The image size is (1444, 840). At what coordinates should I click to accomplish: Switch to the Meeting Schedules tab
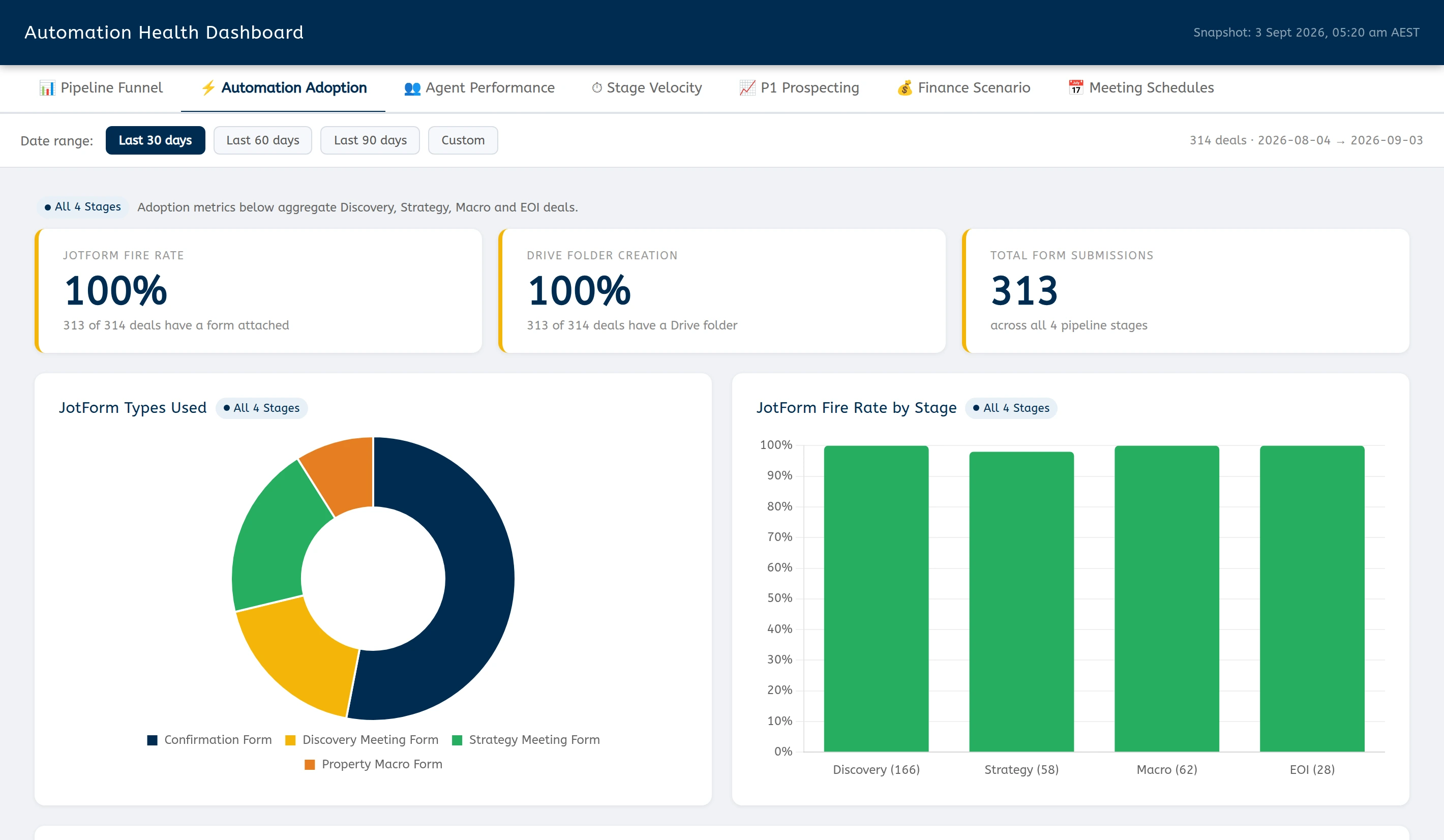[1141, 87]
